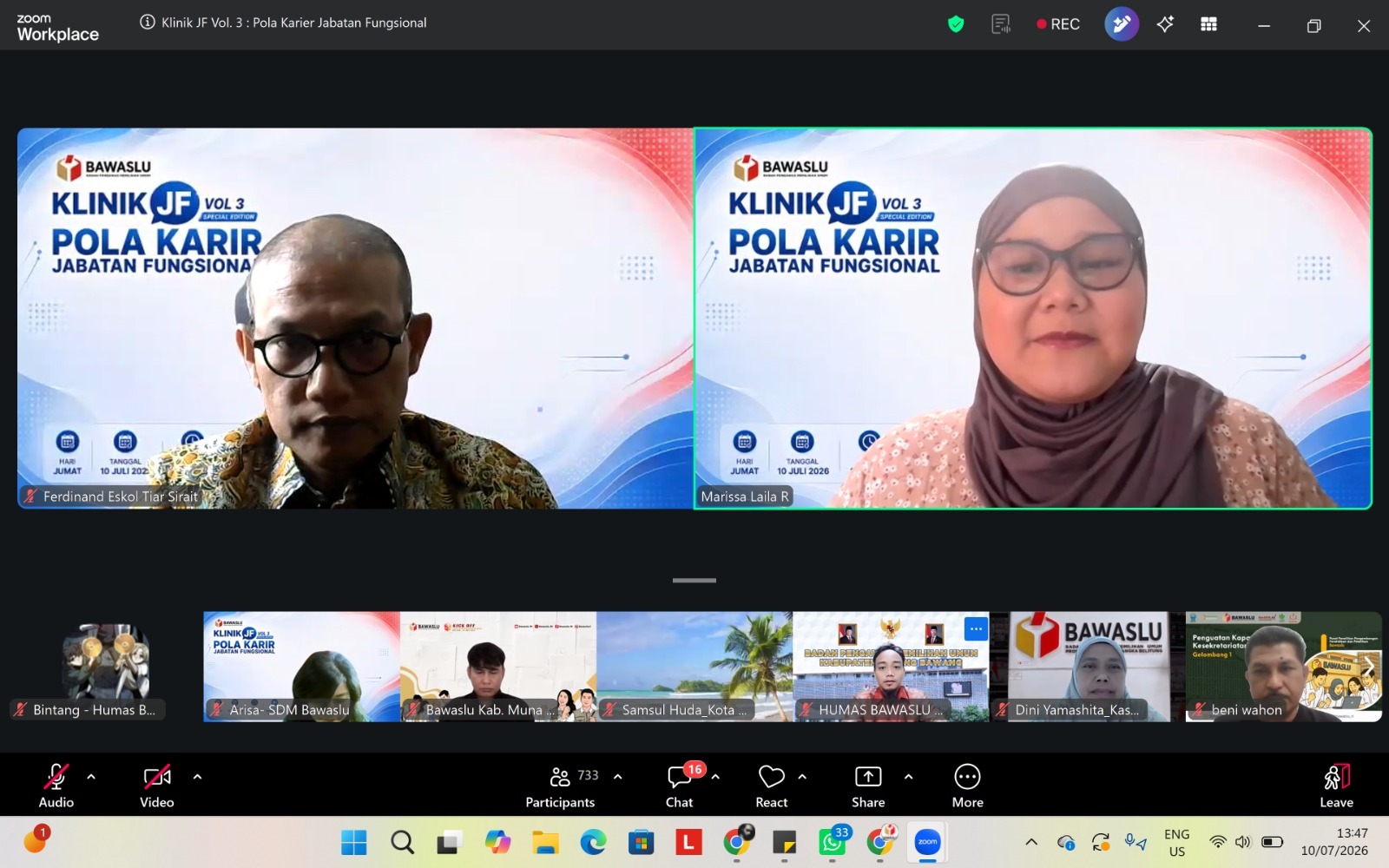Leave the meeting

tap(1337, 786)
